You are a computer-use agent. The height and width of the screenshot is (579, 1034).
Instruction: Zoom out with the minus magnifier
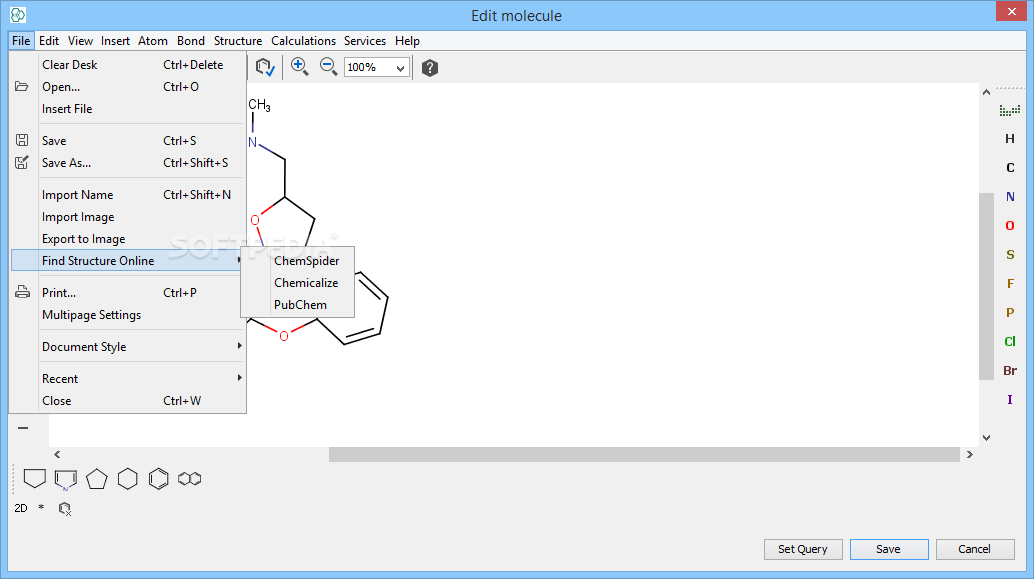coord(328,67)
